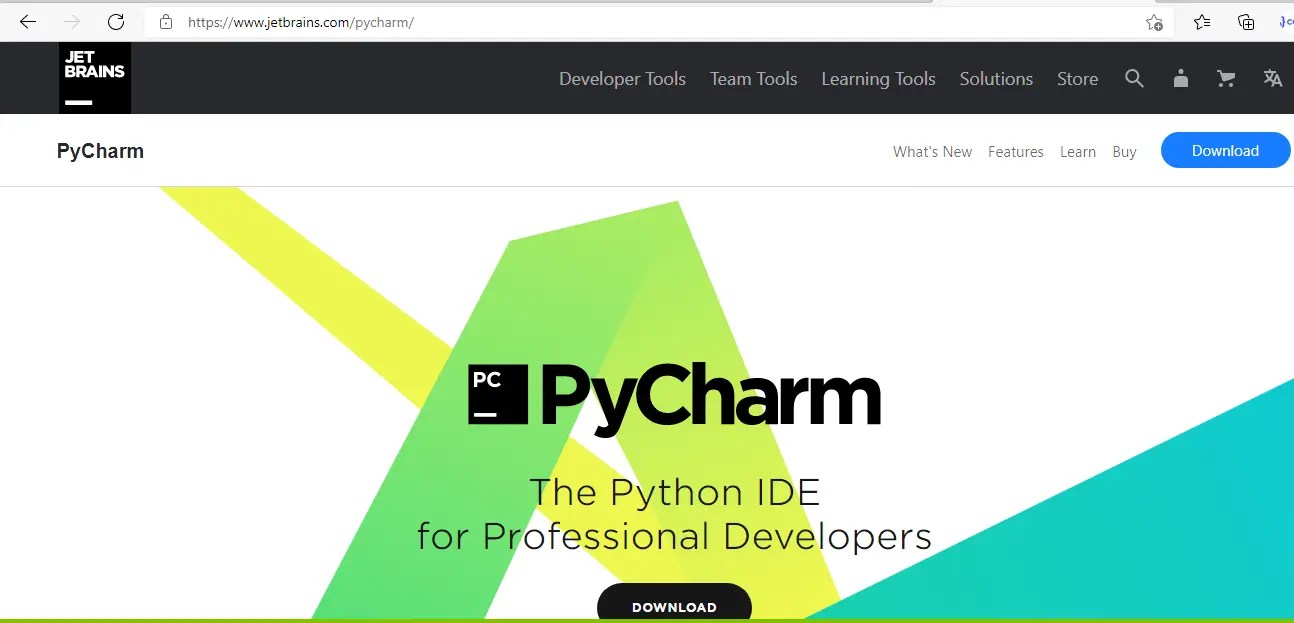Open the What's New link
1294x623 pixels.
tap(932, 151)
